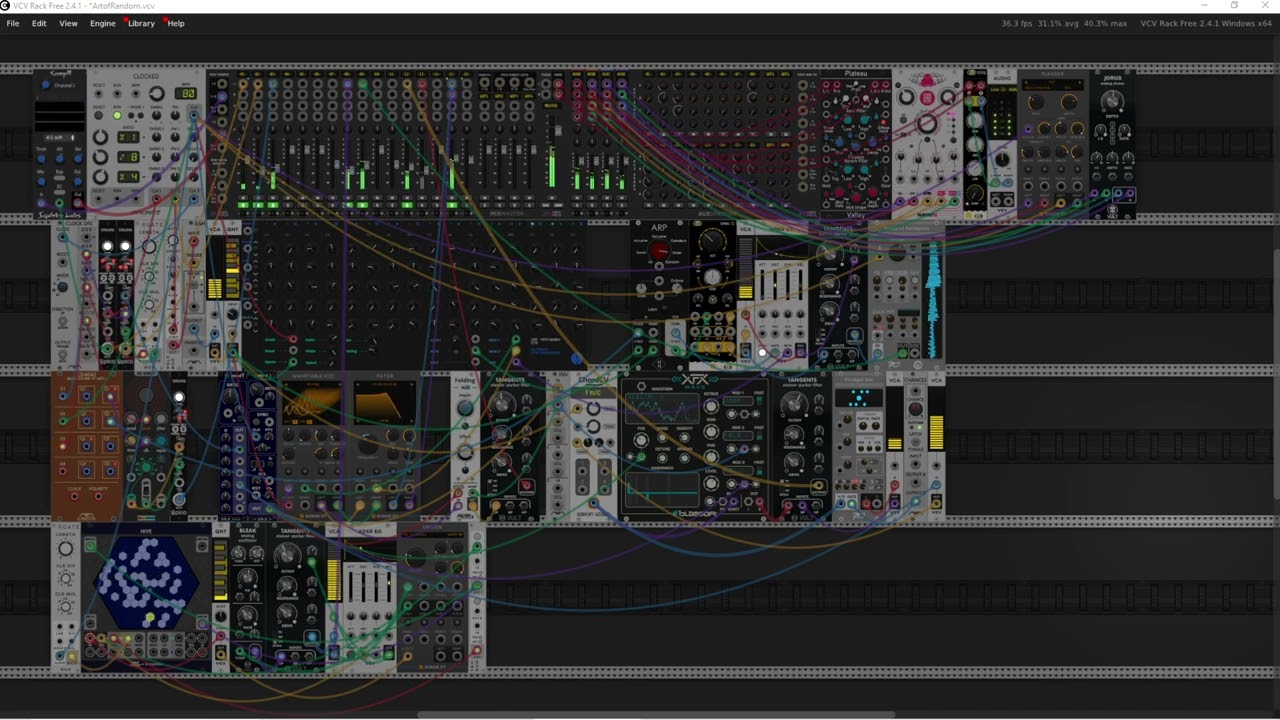
Task: Click the blue-cabled input jack on MixMaster track 3
Action: (272, 84)
